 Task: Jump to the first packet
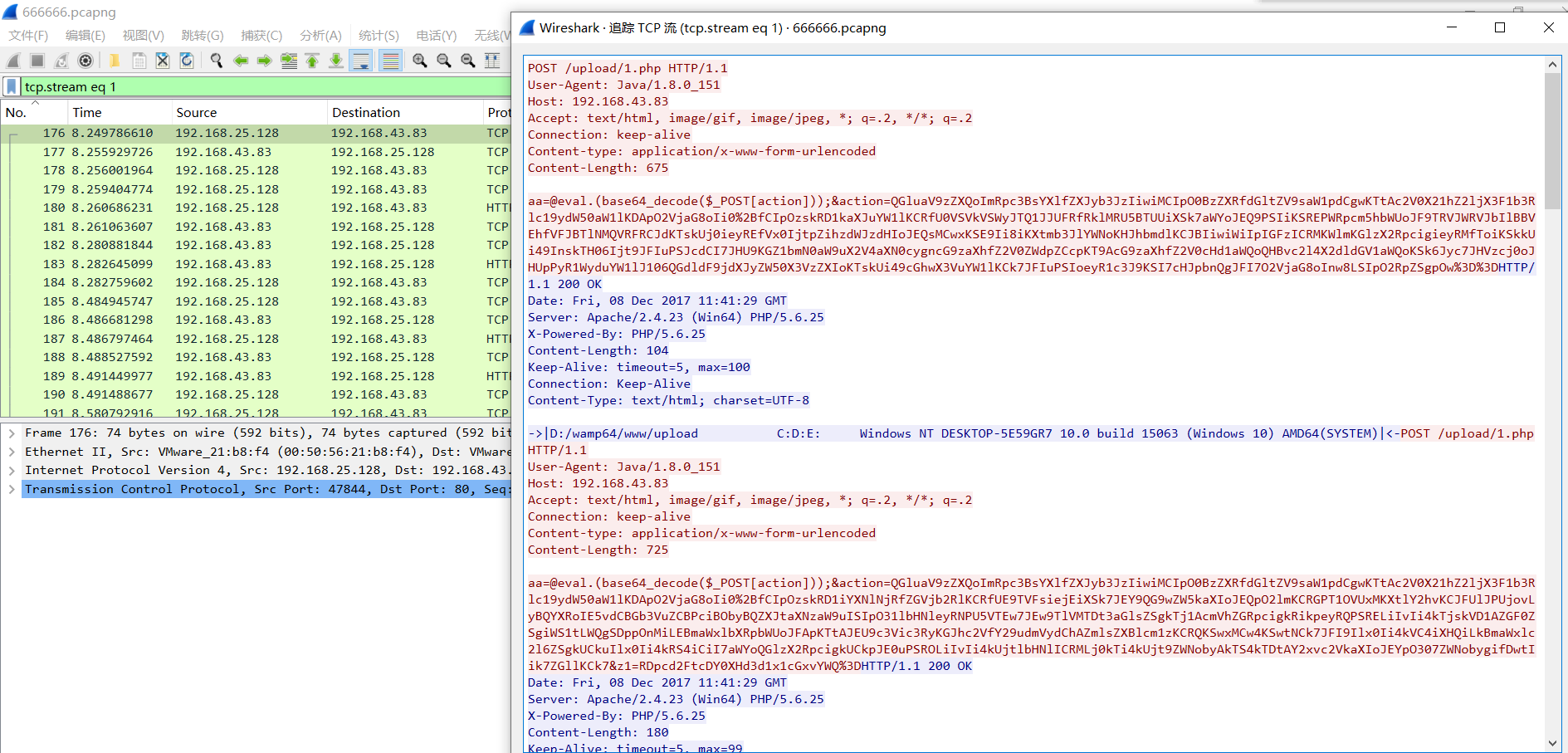(312, 61)
